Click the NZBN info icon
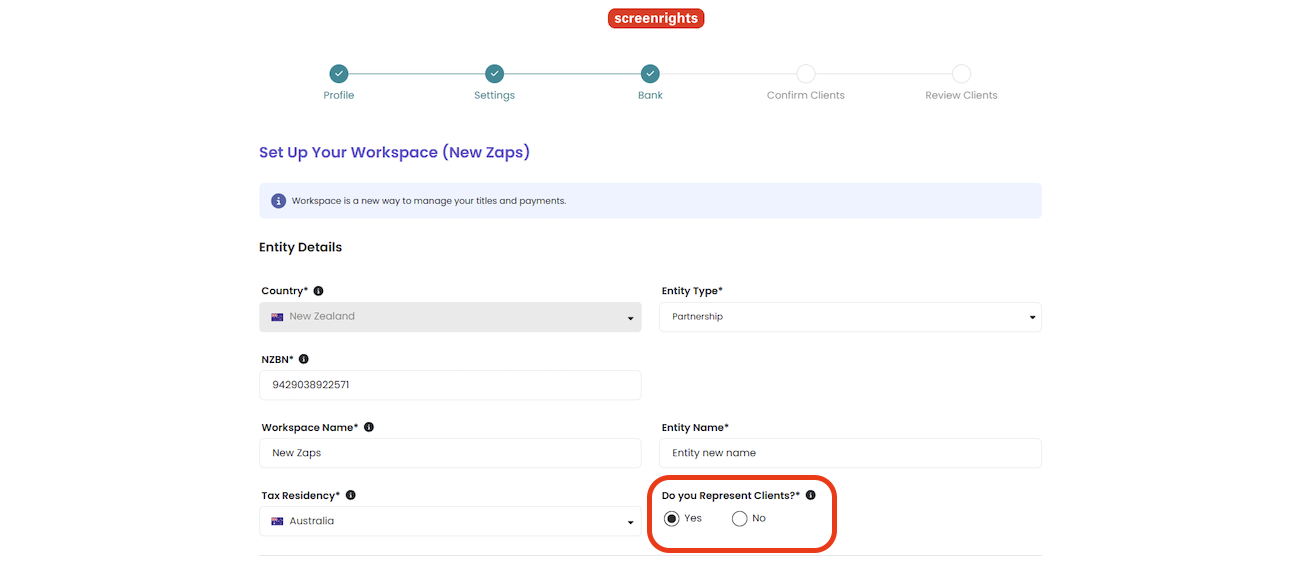This screenshot has height=561, width=1303. coord(303,359)
